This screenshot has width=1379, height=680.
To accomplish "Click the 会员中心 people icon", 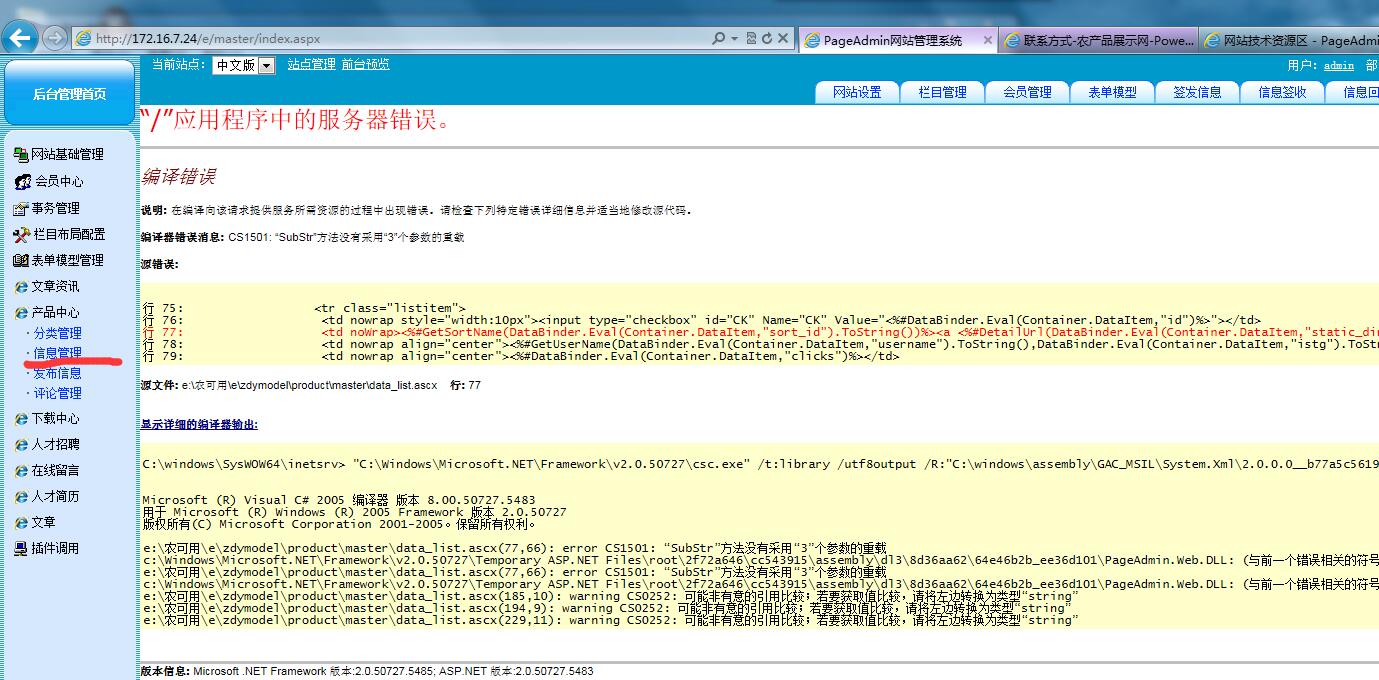I will [x=22, y=182].
